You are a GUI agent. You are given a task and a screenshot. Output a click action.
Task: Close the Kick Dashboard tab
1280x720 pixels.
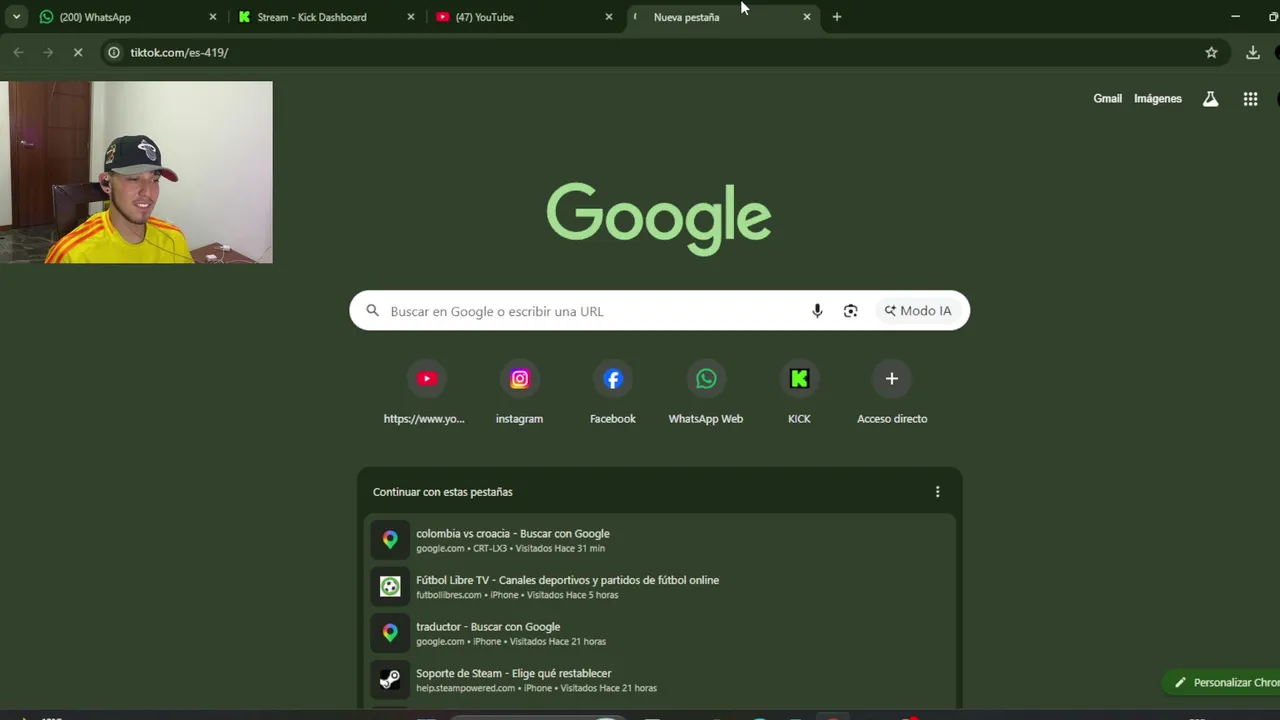410,17
